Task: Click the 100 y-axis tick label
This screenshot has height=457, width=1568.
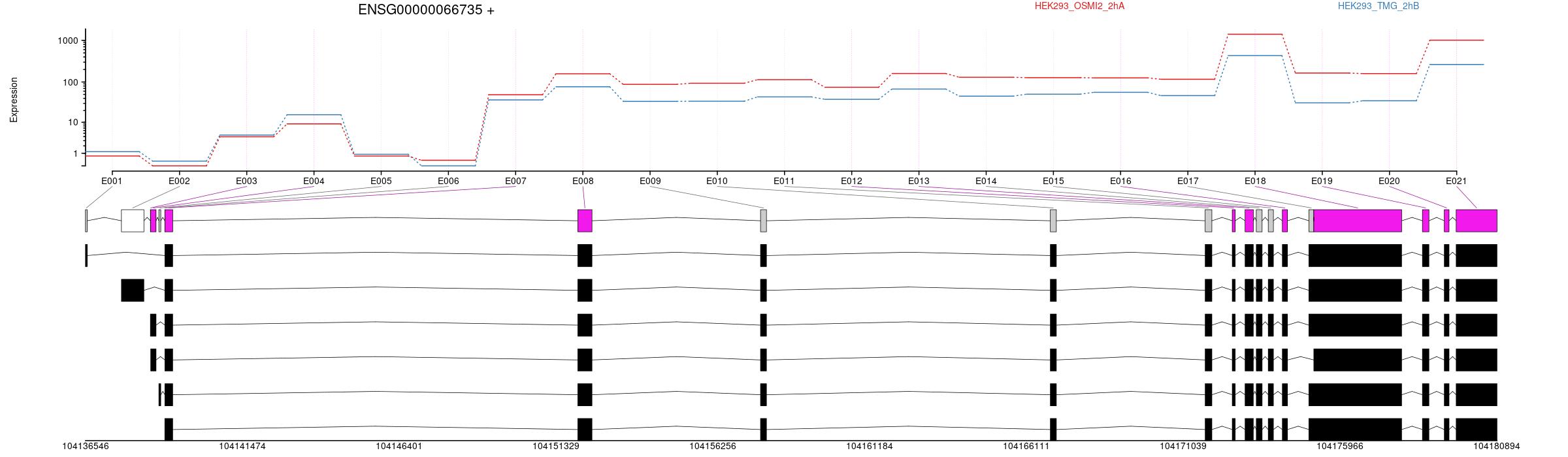Action: [71, 82]
